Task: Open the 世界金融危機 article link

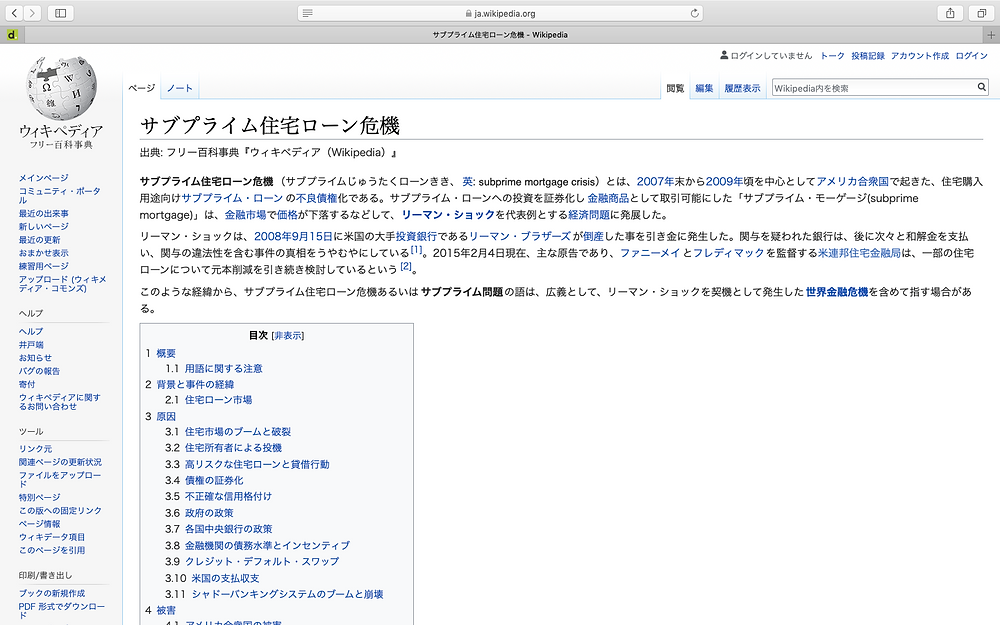Action: click(x=837, y=292)
